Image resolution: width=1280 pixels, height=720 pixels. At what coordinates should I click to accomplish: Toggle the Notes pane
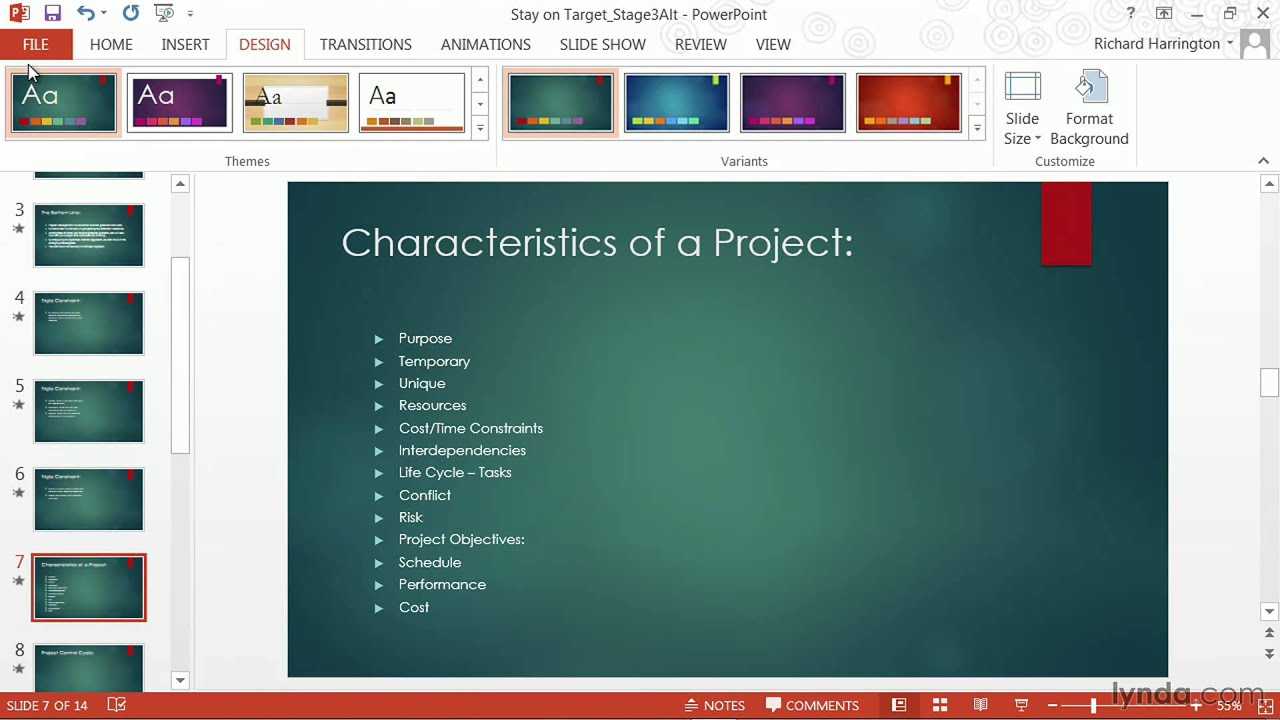(x=715, y=705)
